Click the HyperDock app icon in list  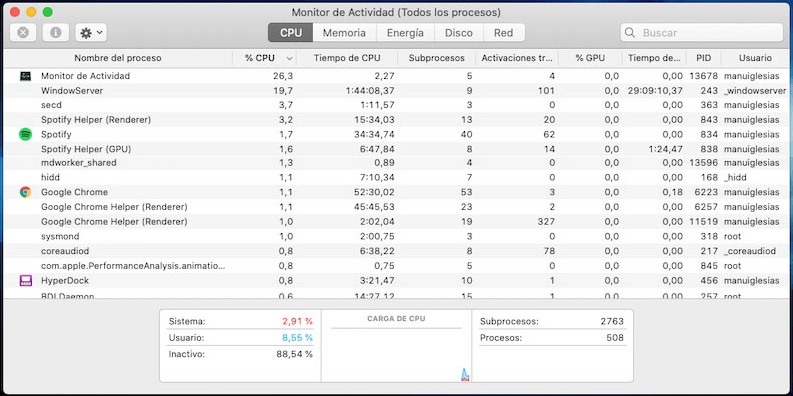point(25,281)
